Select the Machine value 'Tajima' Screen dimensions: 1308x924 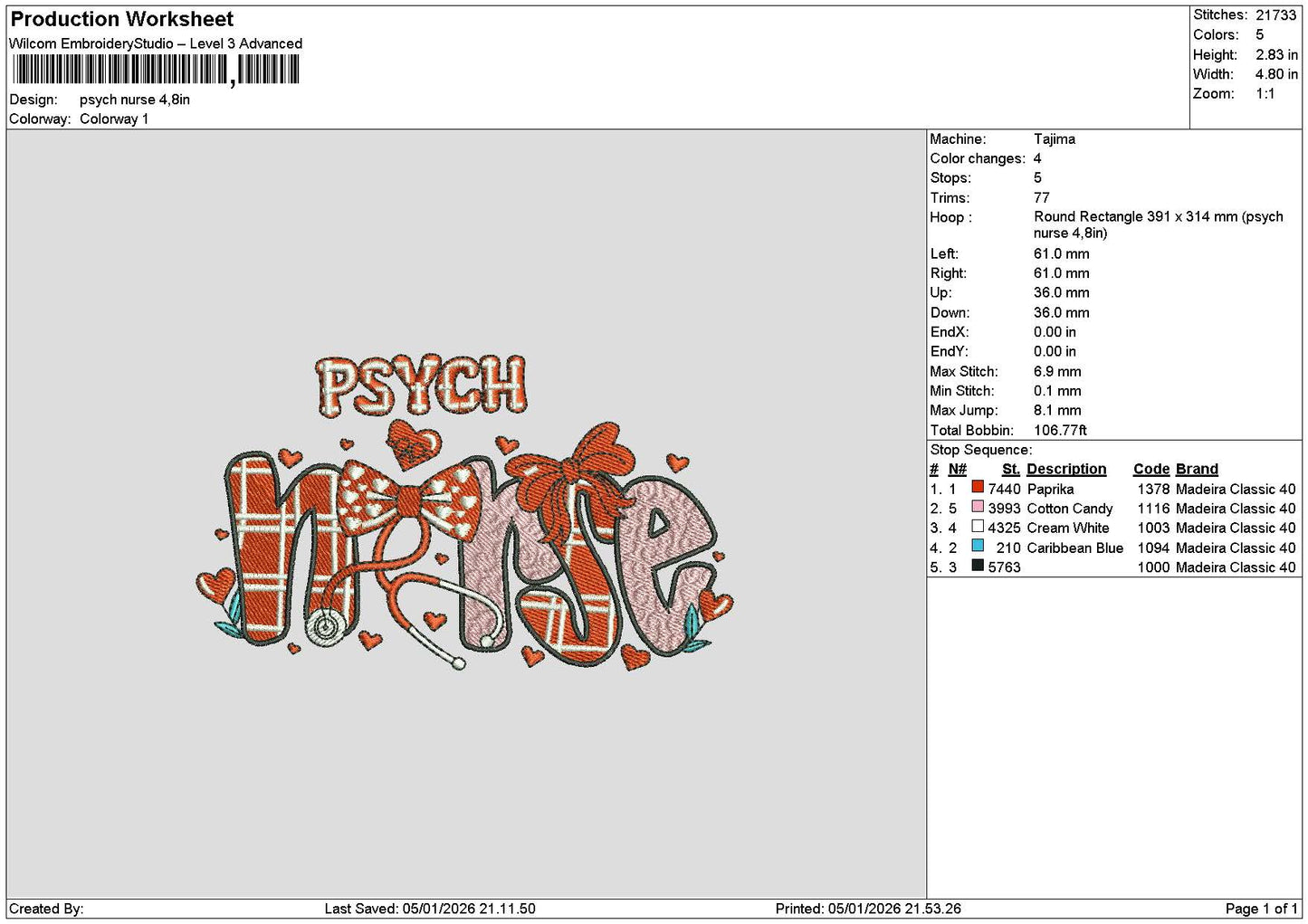[x=1055, y=138]
